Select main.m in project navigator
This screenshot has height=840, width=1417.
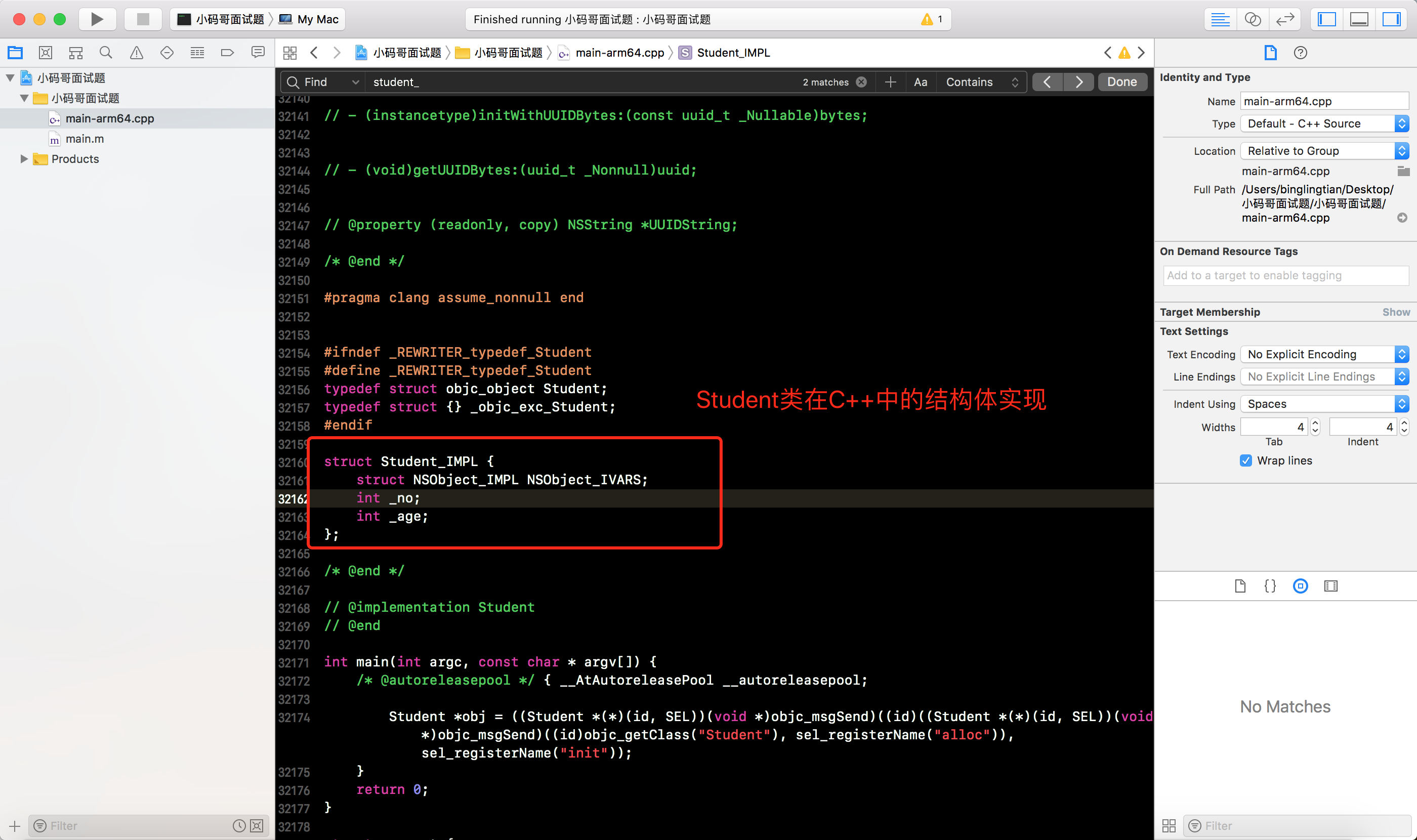point(85,139)
